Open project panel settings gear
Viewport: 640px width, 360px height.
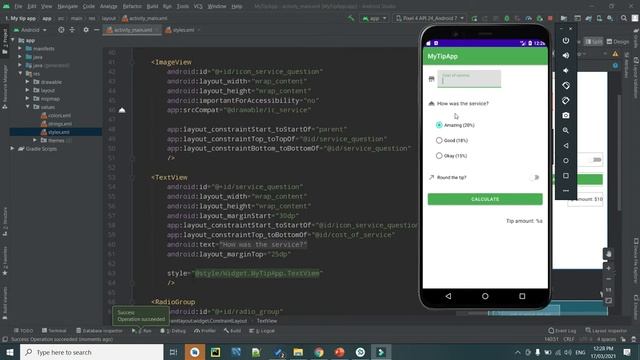point(86,30)
